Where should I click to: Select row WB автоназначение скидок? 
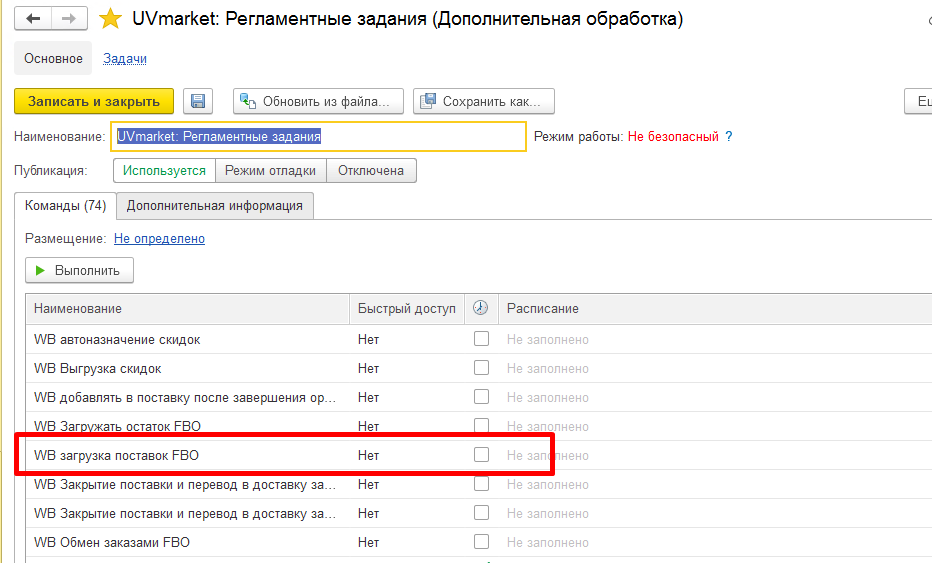[479, 339]
